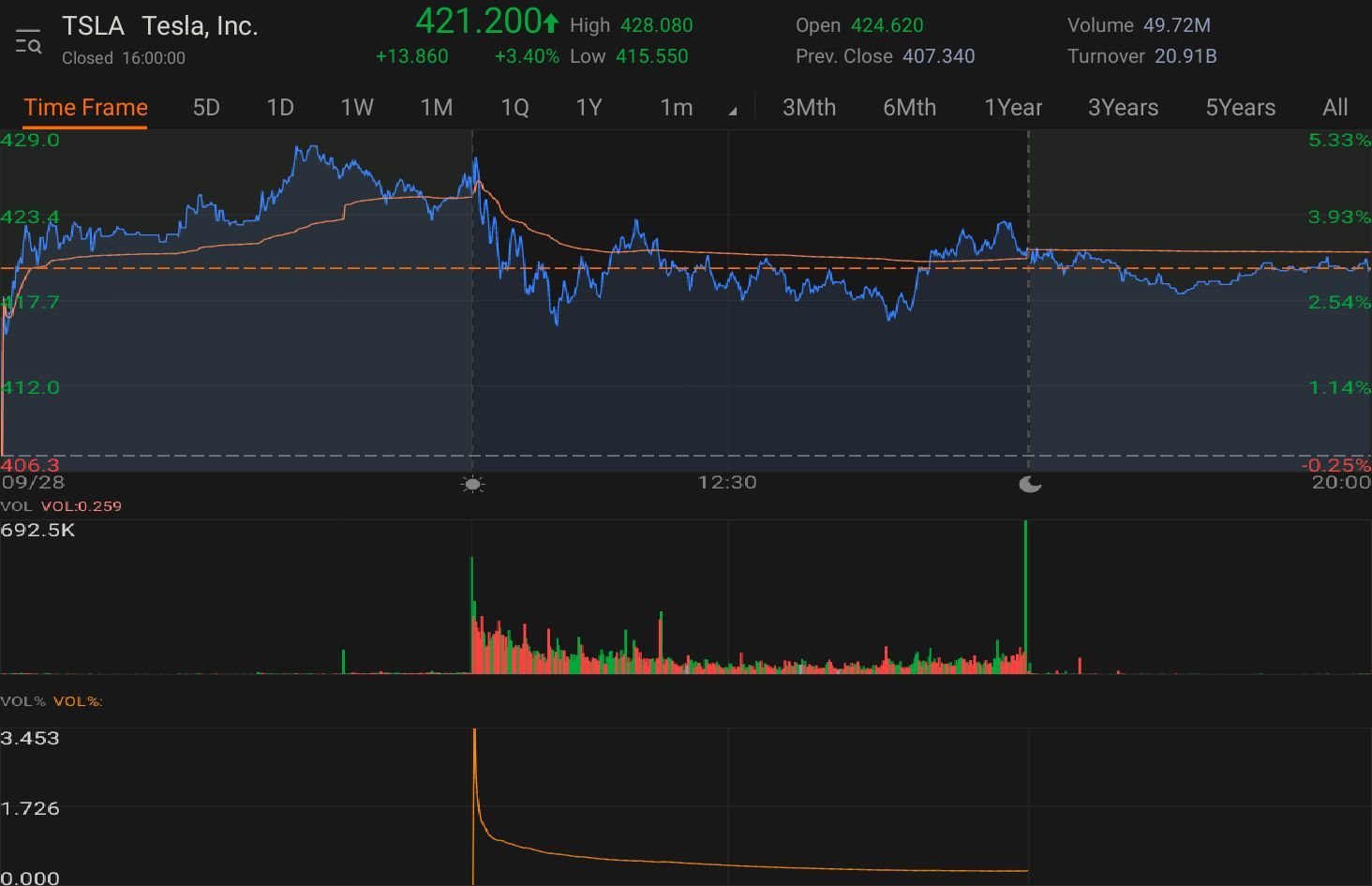Viewport: 1372px width, 886px height.
Task: Click the 09/28 date label
Action: tap(33, 482)
